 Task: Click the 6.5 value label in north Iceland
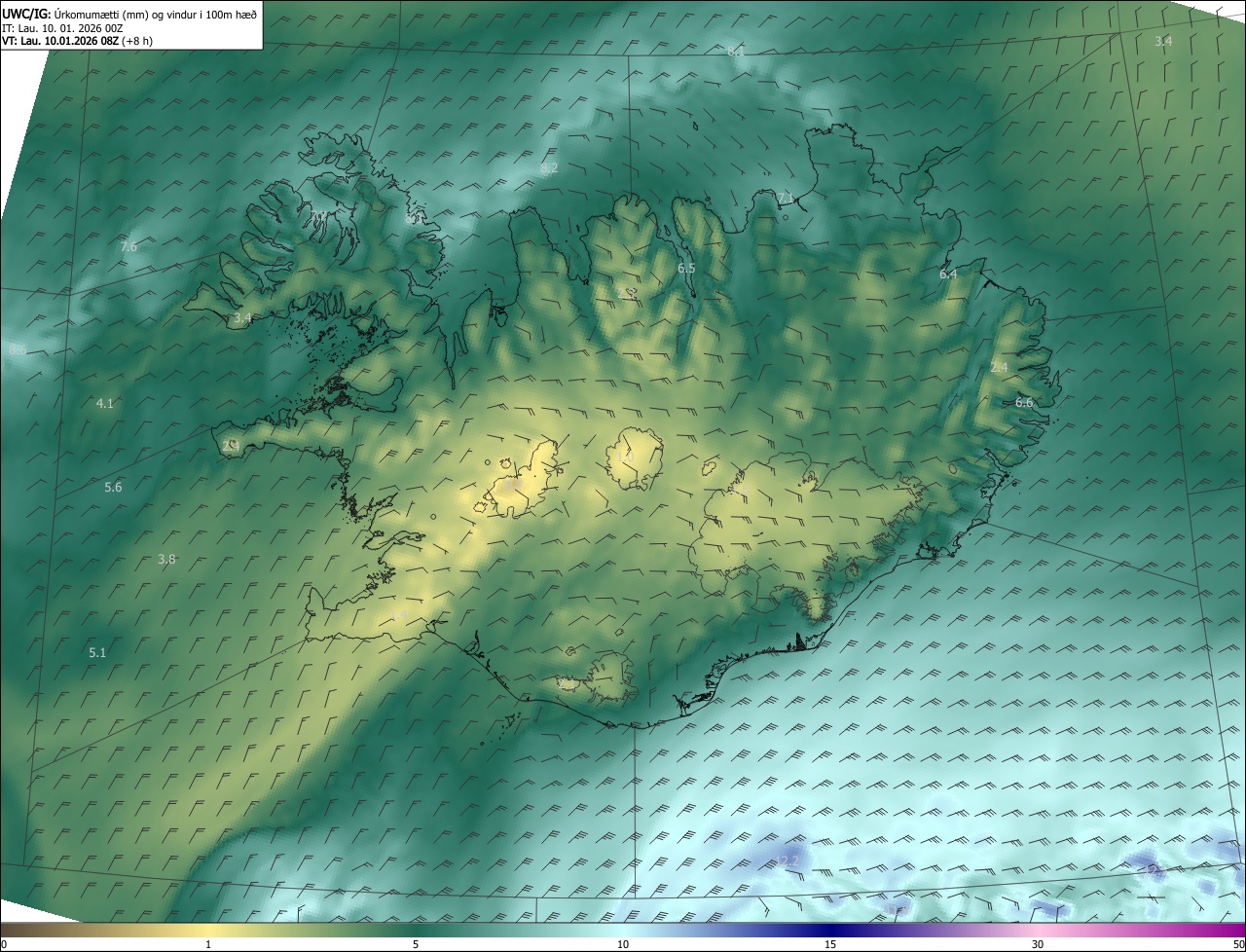686,268
